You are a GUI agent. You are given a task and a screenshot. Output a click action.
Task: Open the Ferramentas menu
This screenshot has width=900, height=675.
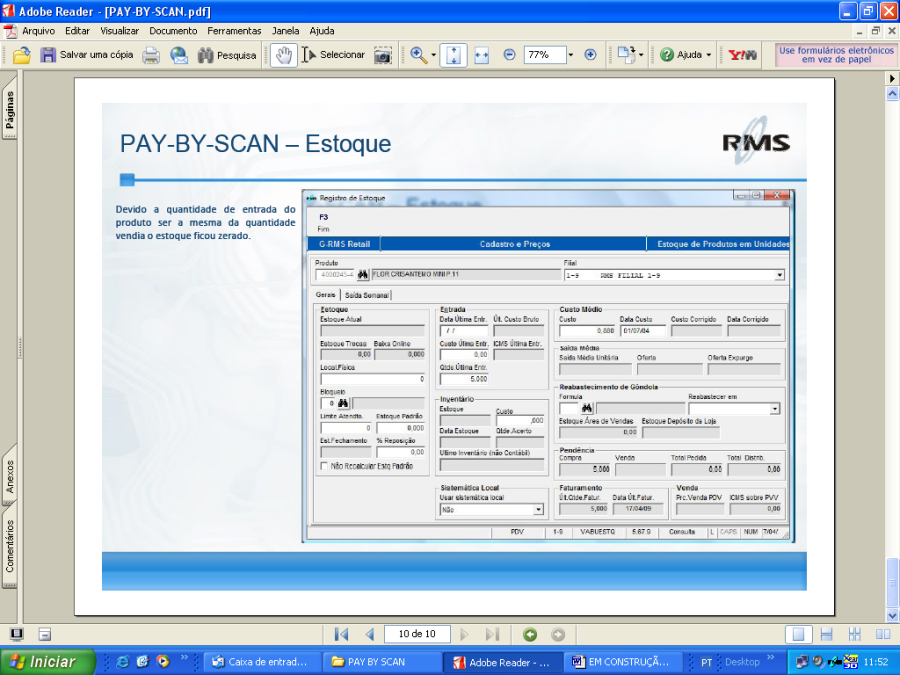(234, 31)
